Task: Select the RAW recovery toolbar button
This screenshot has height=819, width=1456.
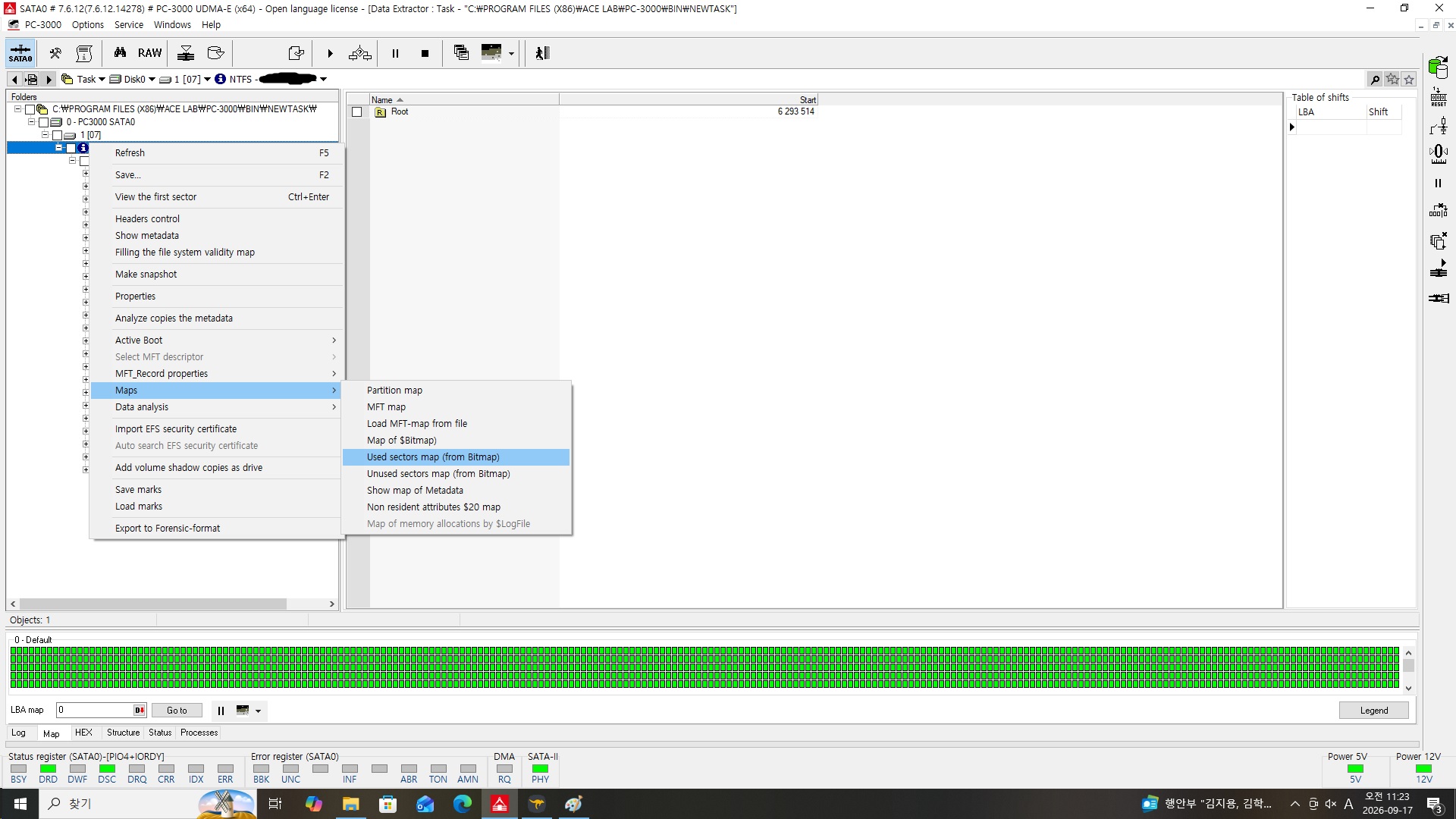Action: pyautogui.click(x=149, y=53)
